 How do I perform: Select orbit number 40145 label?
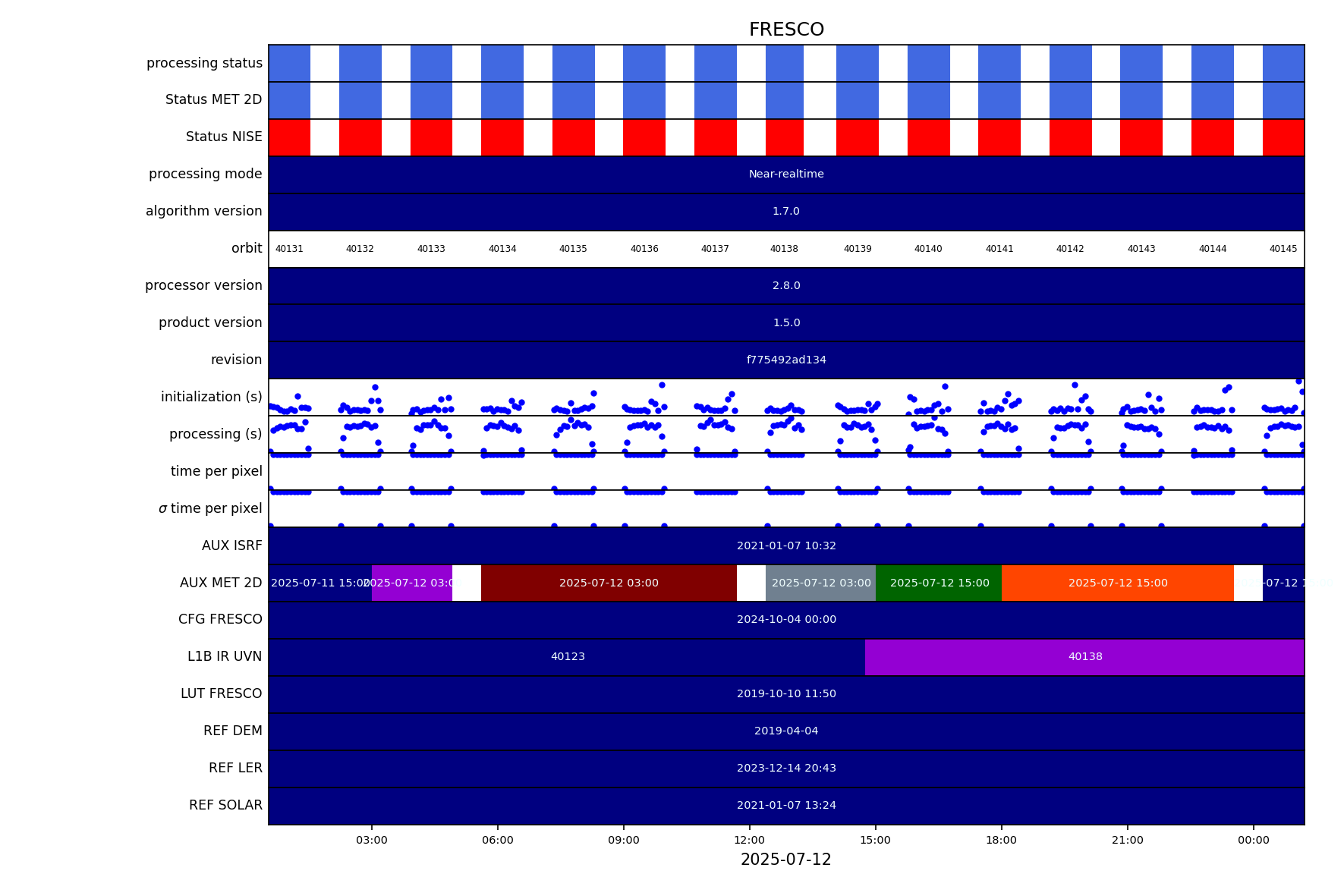point(1283,249)
